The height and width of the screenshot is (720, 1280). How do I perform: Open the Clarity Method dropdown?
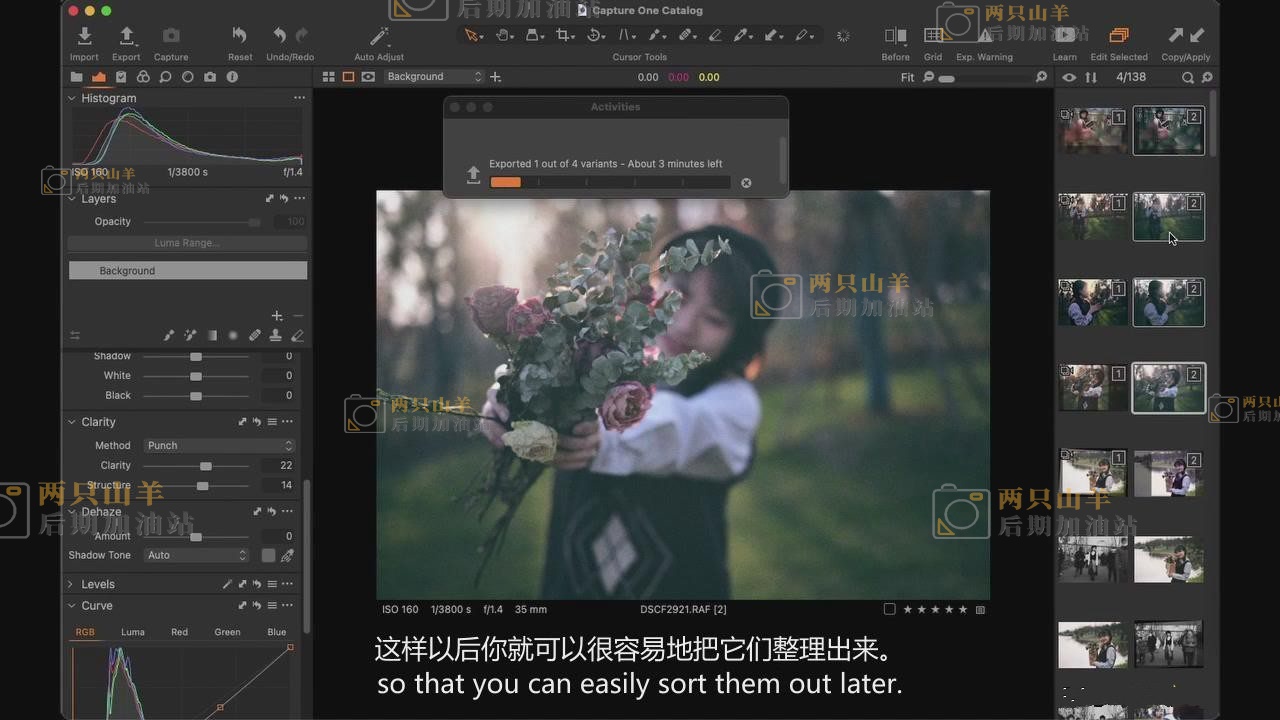click(x=219, y=445)
